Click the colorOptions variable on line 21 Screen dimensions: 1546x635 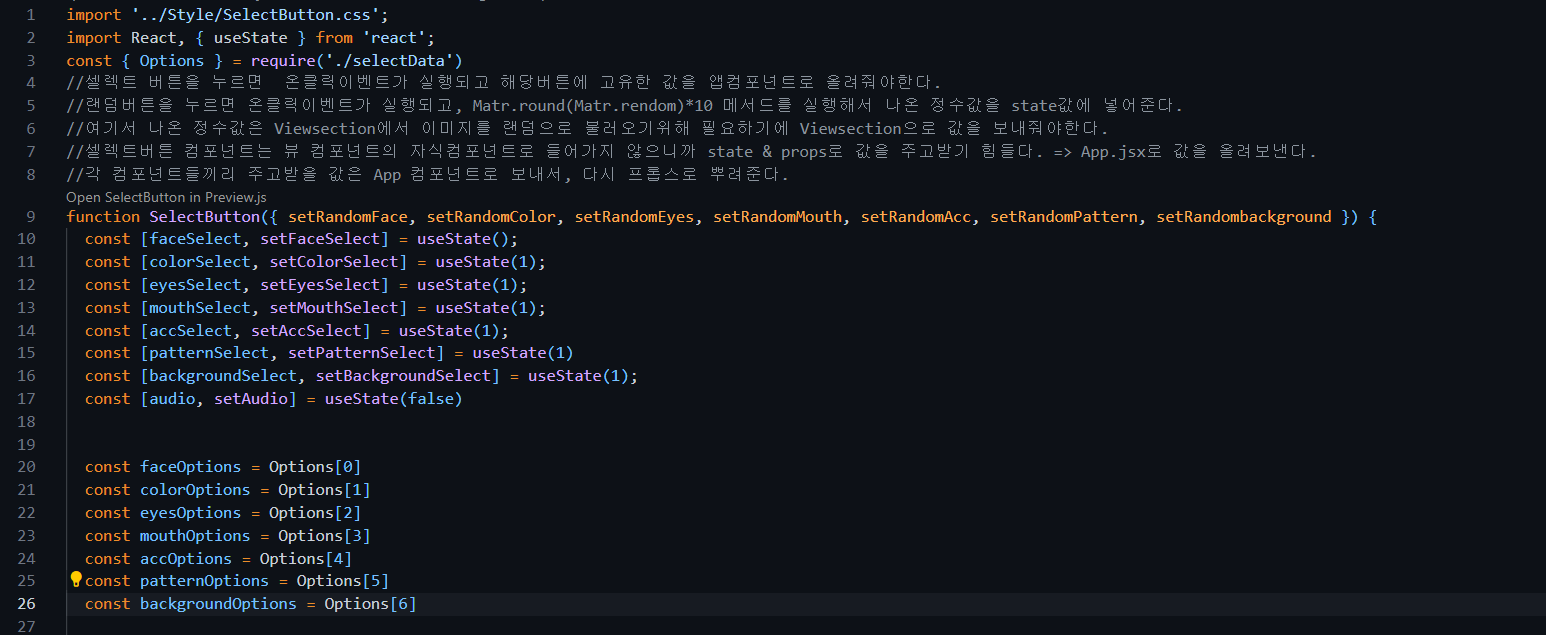195,490
